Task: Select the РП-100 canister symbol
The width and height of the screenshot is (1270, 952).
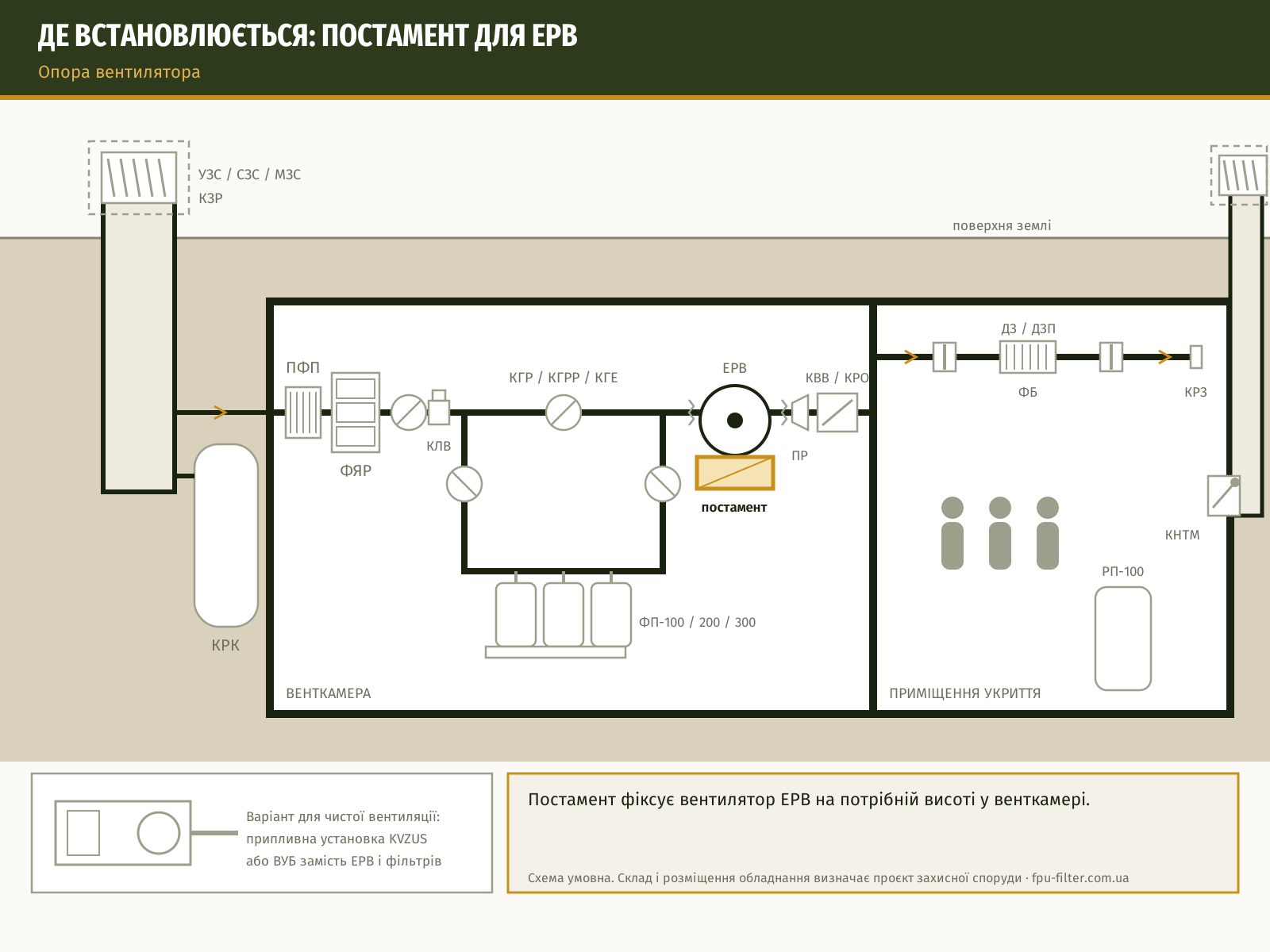Action: coord(1123,639)
